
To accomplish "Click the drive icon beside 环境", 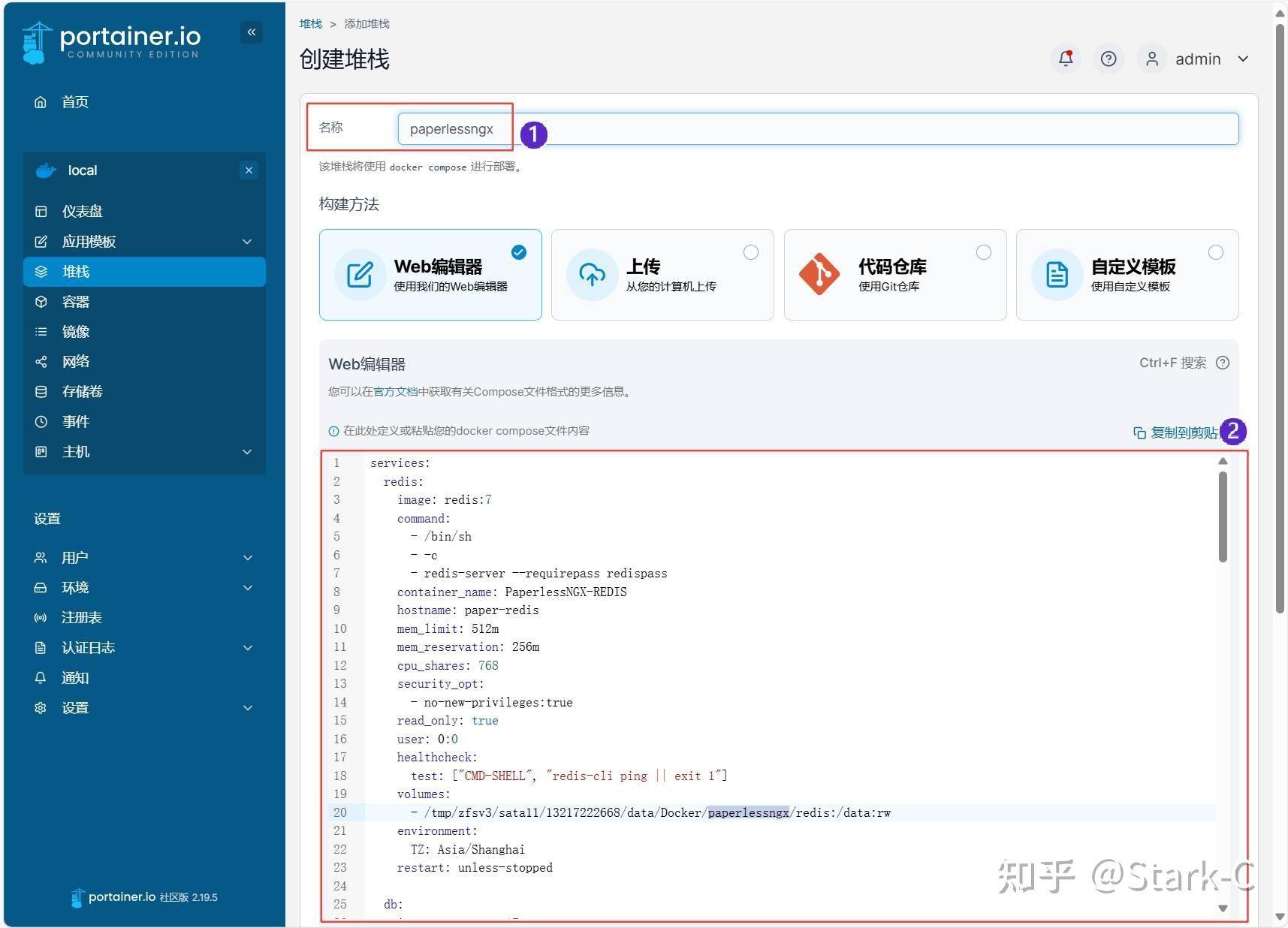I will [41, 588].
